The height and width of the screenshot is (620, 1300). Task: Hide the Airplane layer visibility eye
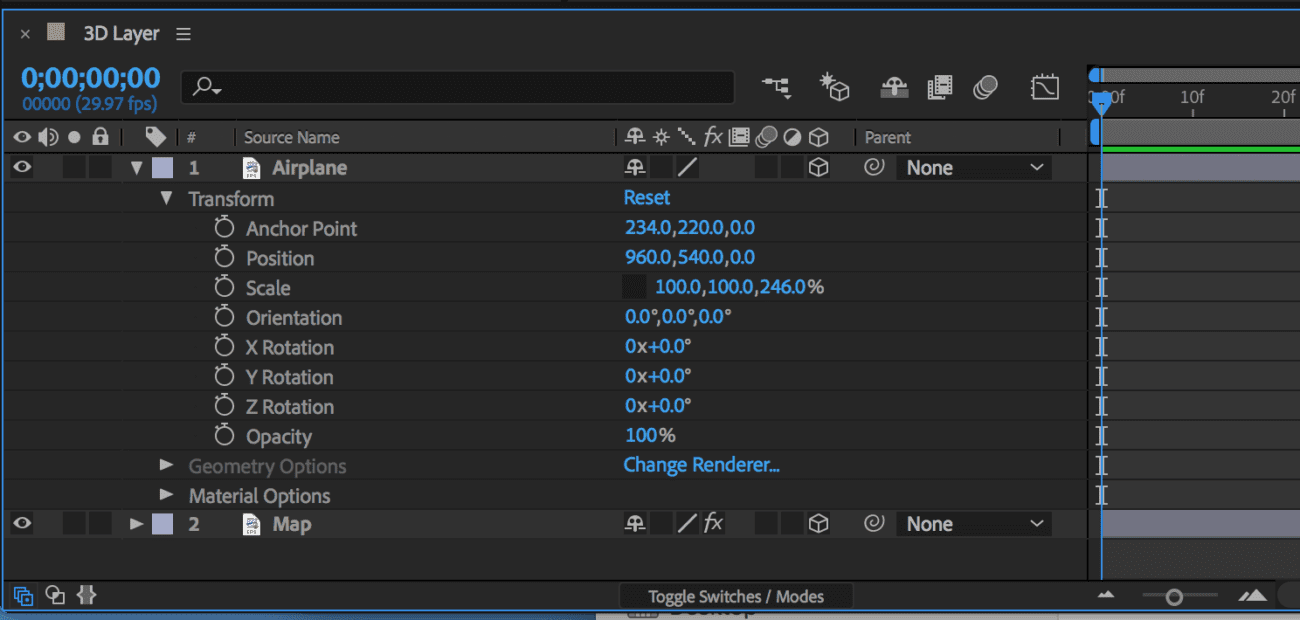pos(21,167)
